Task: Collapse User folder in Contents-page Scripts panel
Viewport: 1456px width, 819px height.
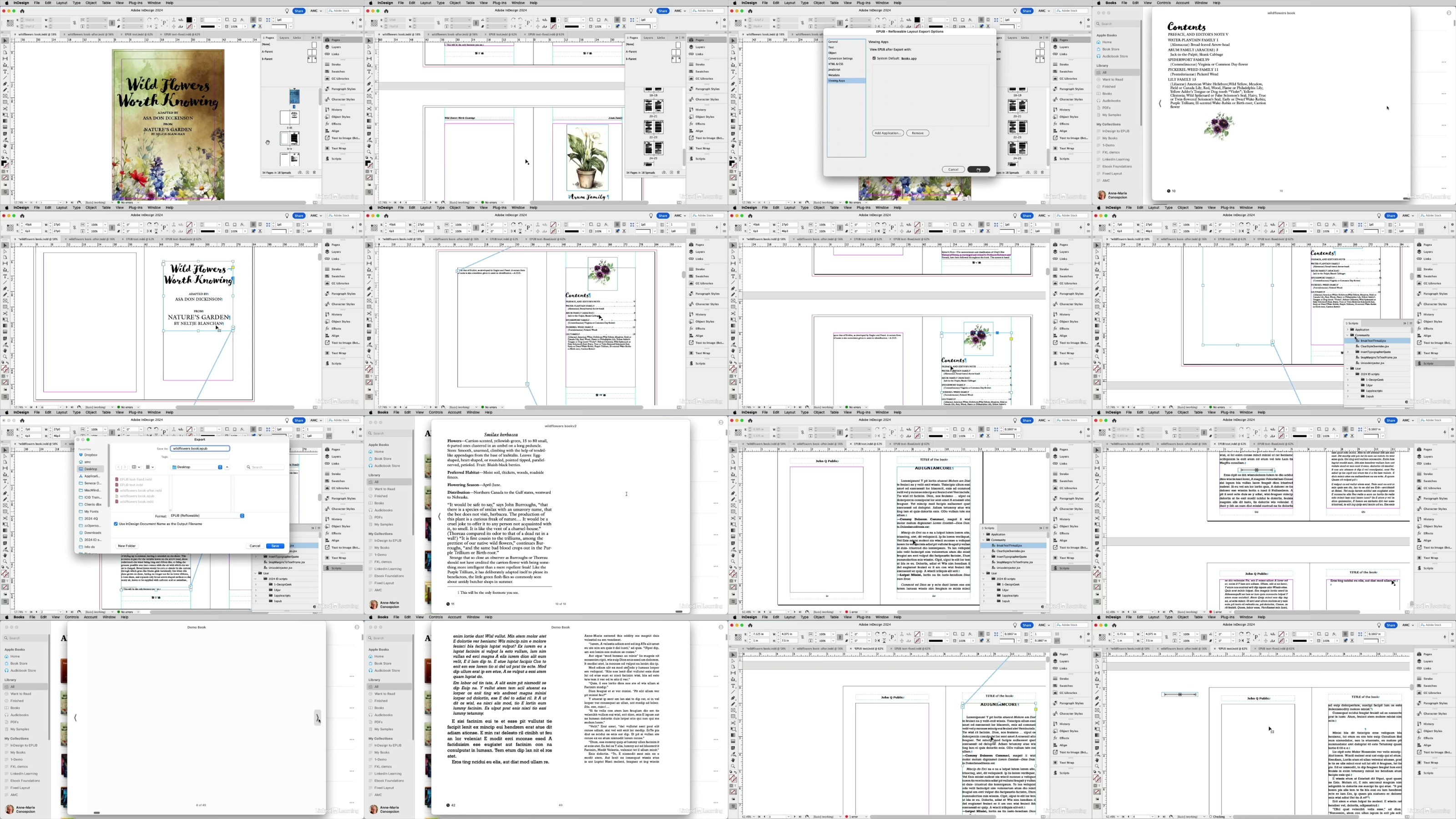Action: point(1347,369)
